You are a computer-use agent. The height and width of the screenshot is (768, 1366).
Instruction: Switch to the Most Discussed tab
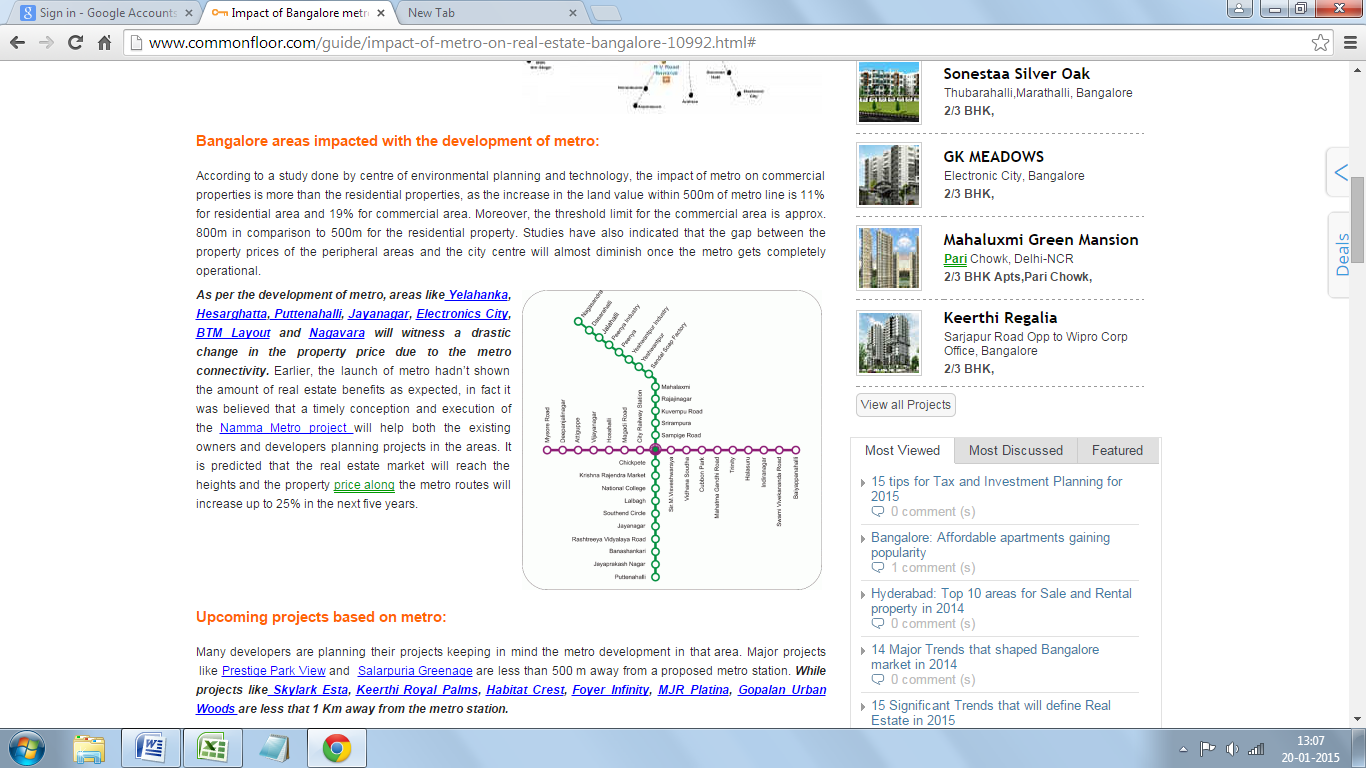coord(1015,451)
